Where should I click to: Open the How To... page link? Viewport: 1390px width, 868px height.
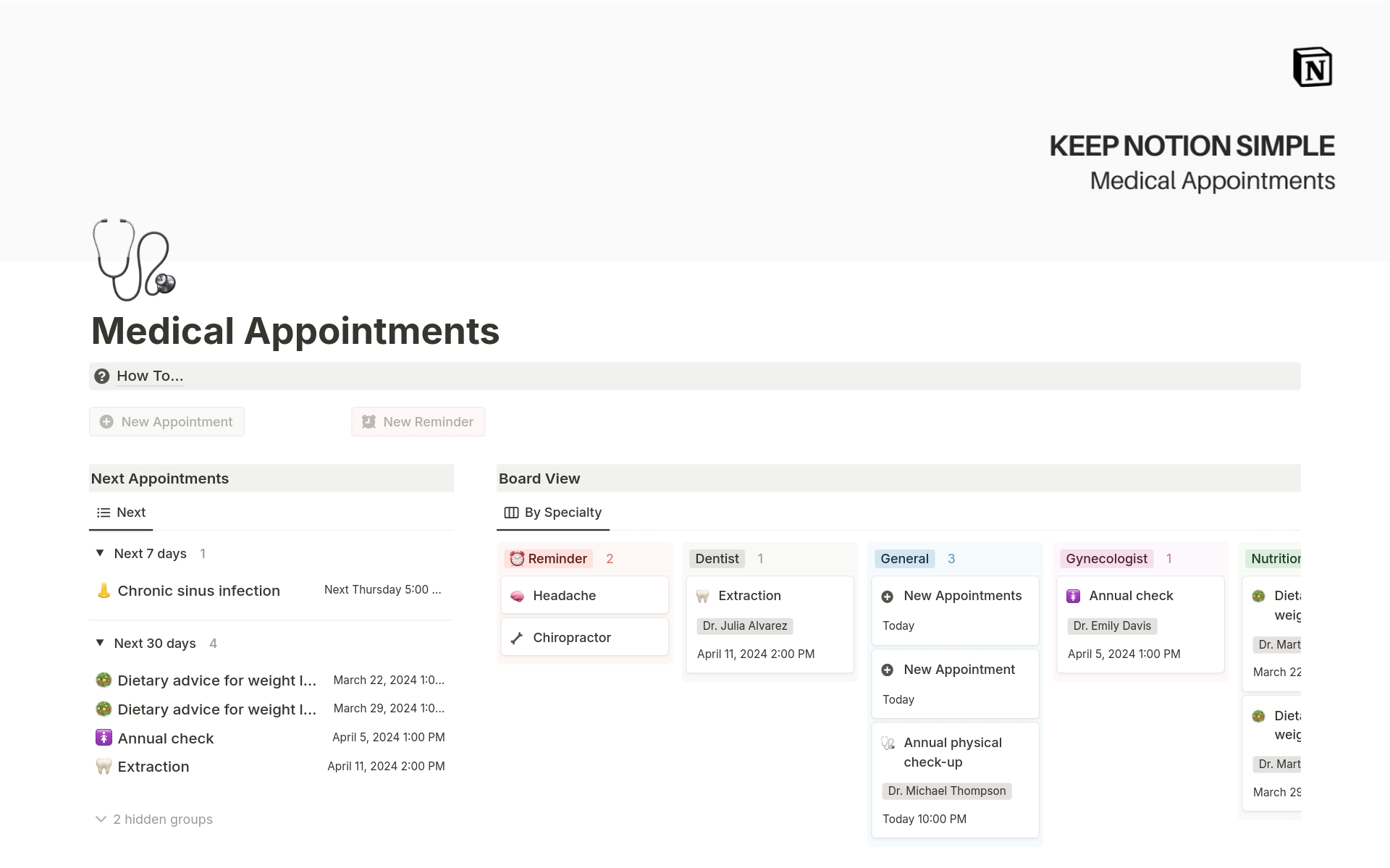tap(150, 376)
